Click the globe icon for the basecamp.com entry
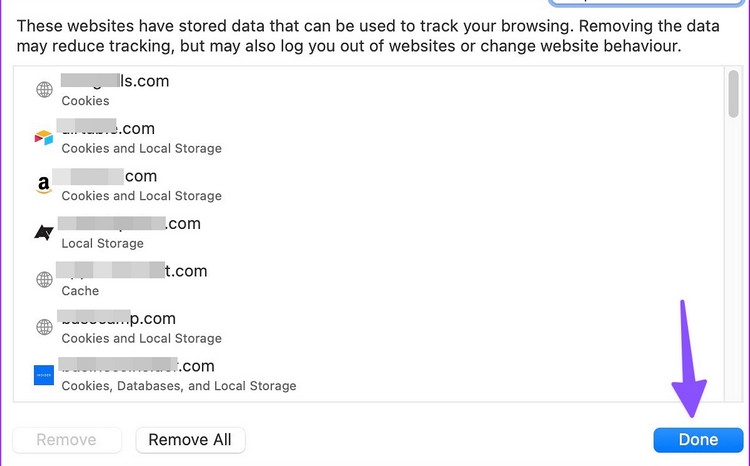The width and height of the screenshot is (750, 466). coord(44,328)
